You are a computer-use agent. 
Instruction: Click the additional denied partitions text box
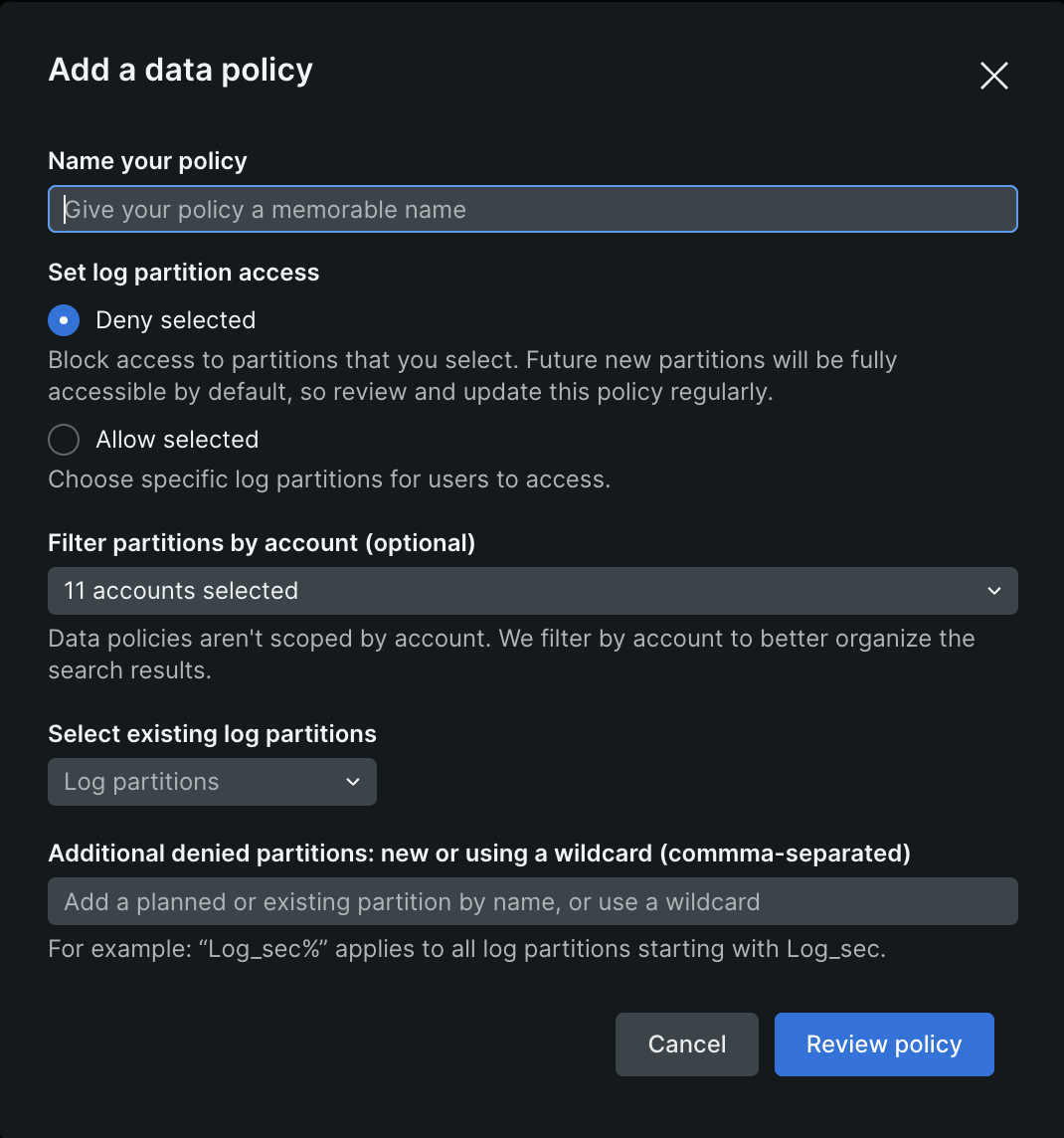pos(532,901)
